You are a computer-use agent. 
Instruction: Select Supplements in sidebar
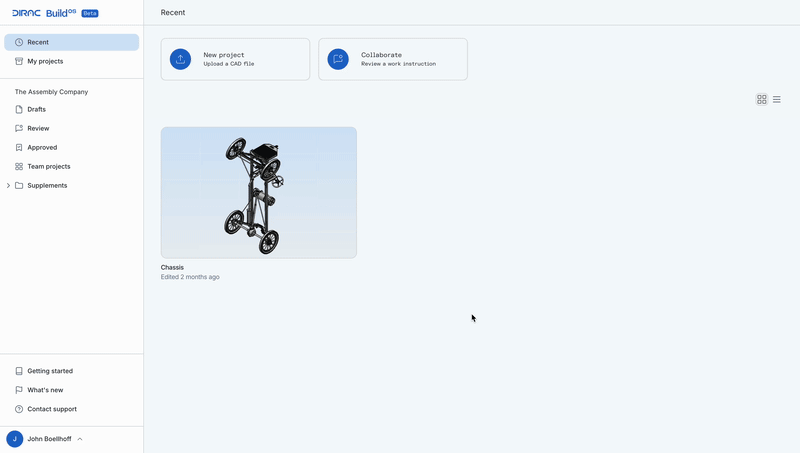(x=71, y=185)
